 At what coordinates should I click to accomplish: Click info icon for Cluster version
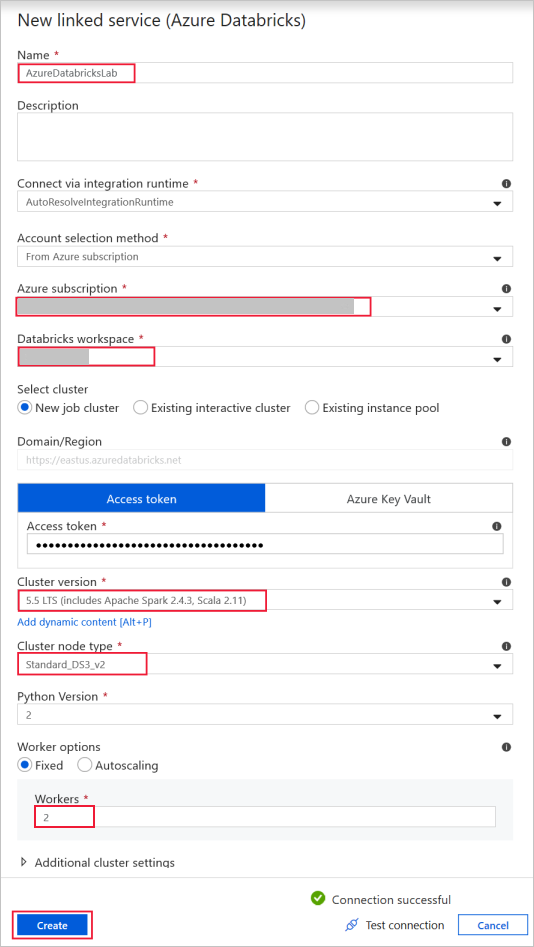coord(506,582)
